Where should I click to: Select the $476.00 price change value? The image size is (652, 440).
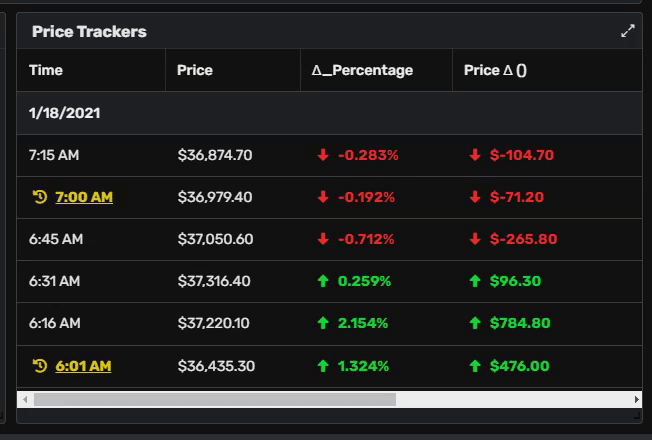pos(519,366)
